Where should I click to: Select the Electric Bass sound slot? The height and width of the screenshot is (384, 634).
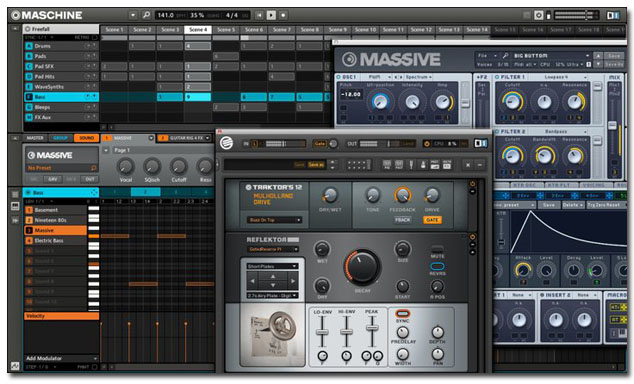(x=56, y=241)
